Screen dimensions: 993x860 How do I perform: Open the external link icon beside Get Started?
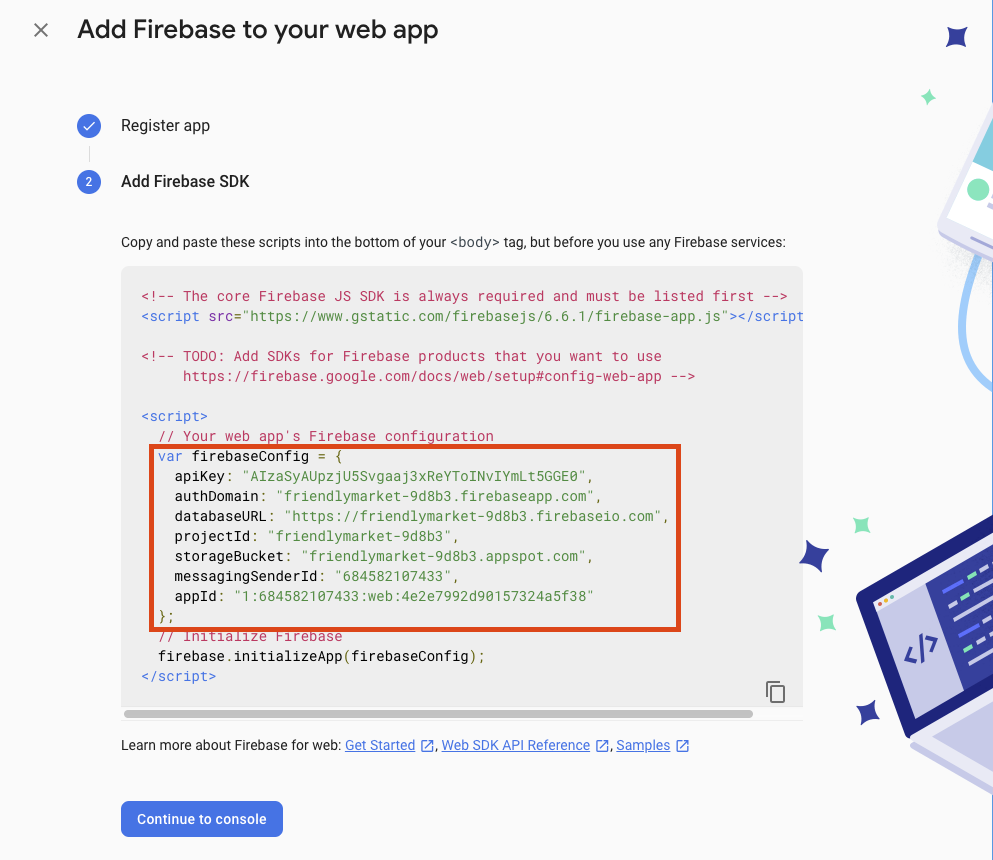(x=427, y=746)
